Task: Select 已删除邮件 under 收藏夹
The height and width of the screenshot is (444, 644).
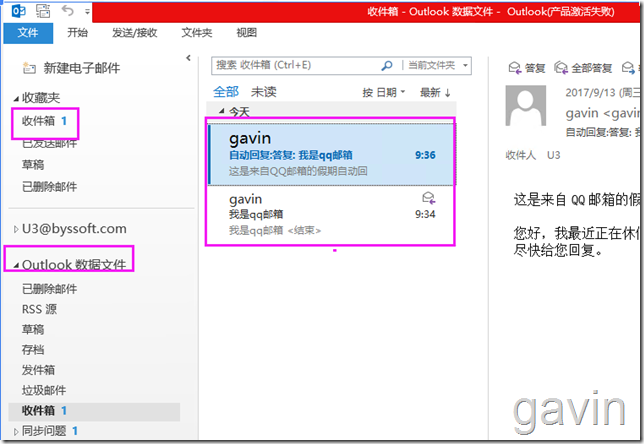Action: pyautogui.click(x=49, y=187)
